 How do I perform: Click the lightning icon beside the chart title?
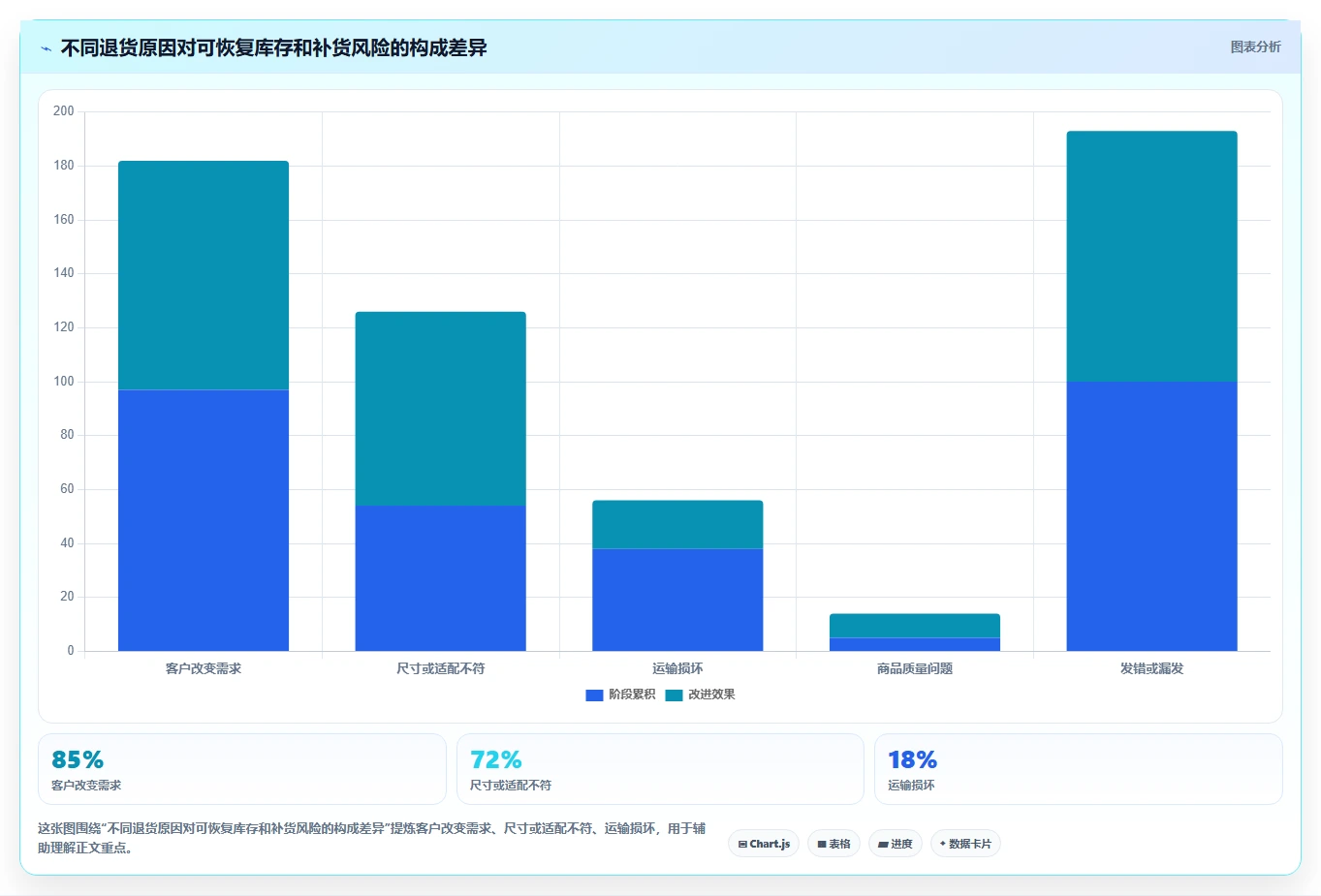(x=46, y=48)
